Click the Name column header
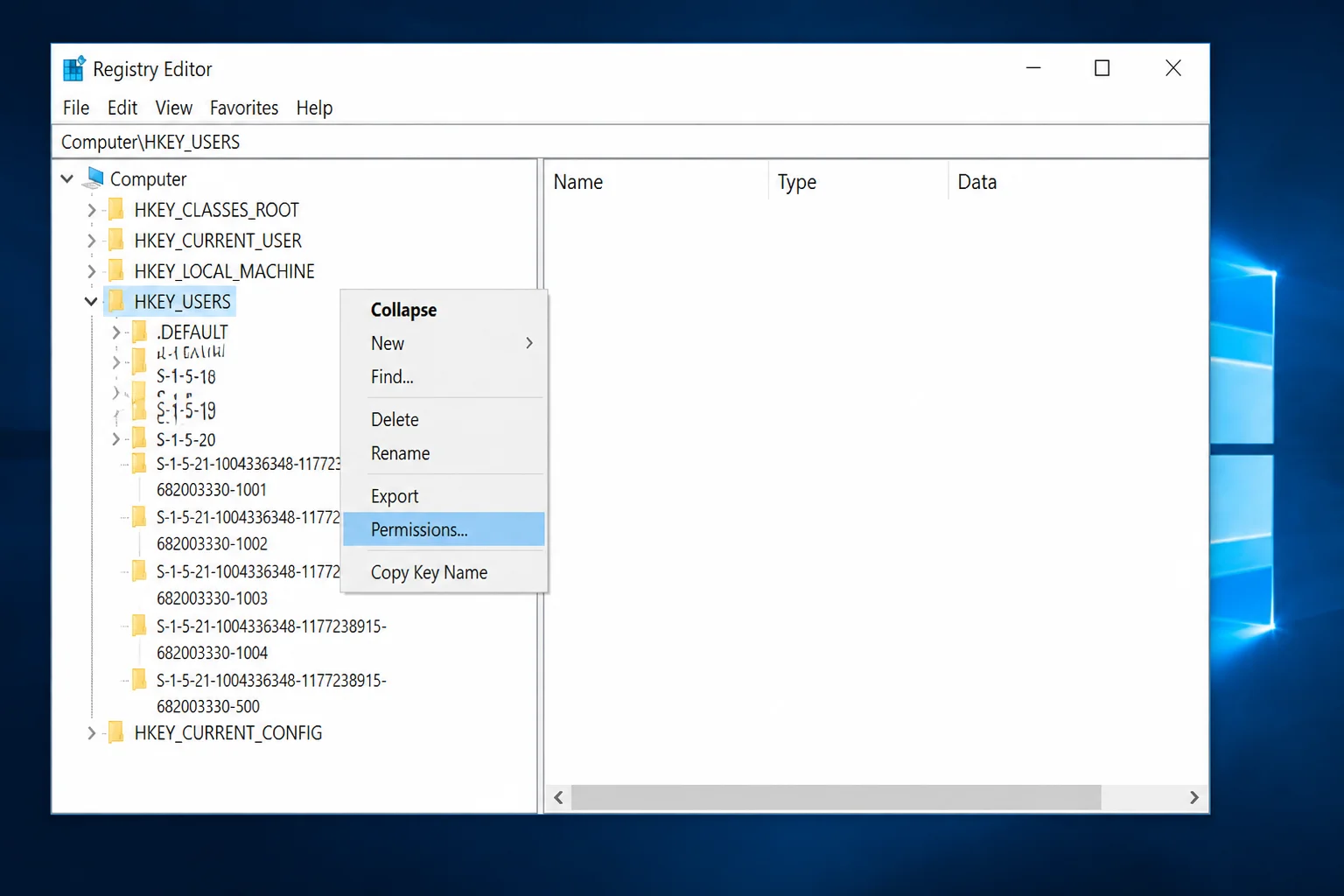The image size is (1344, 896). [x=656, y=182]
